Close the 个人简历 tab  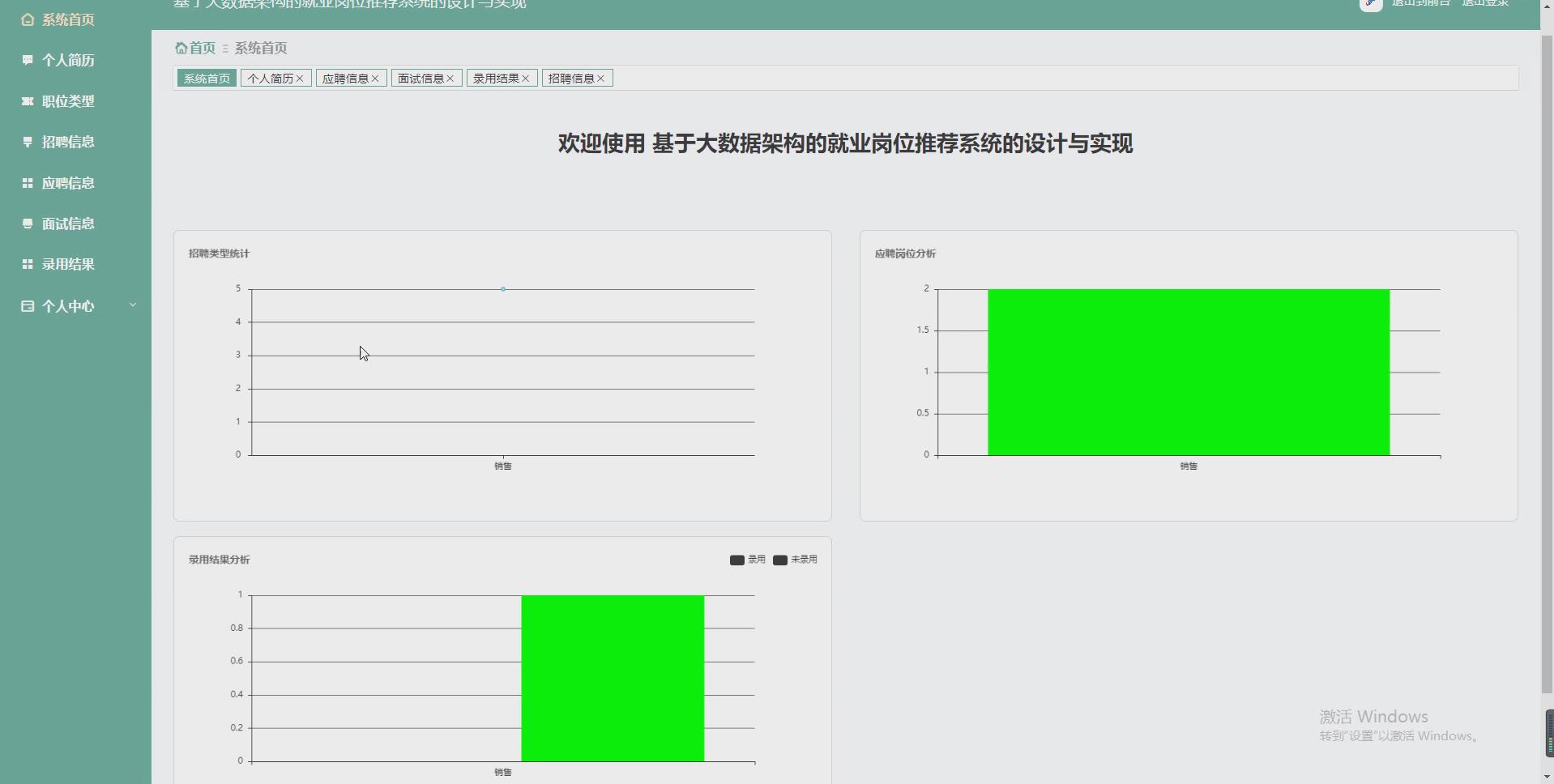pos(300,79)
